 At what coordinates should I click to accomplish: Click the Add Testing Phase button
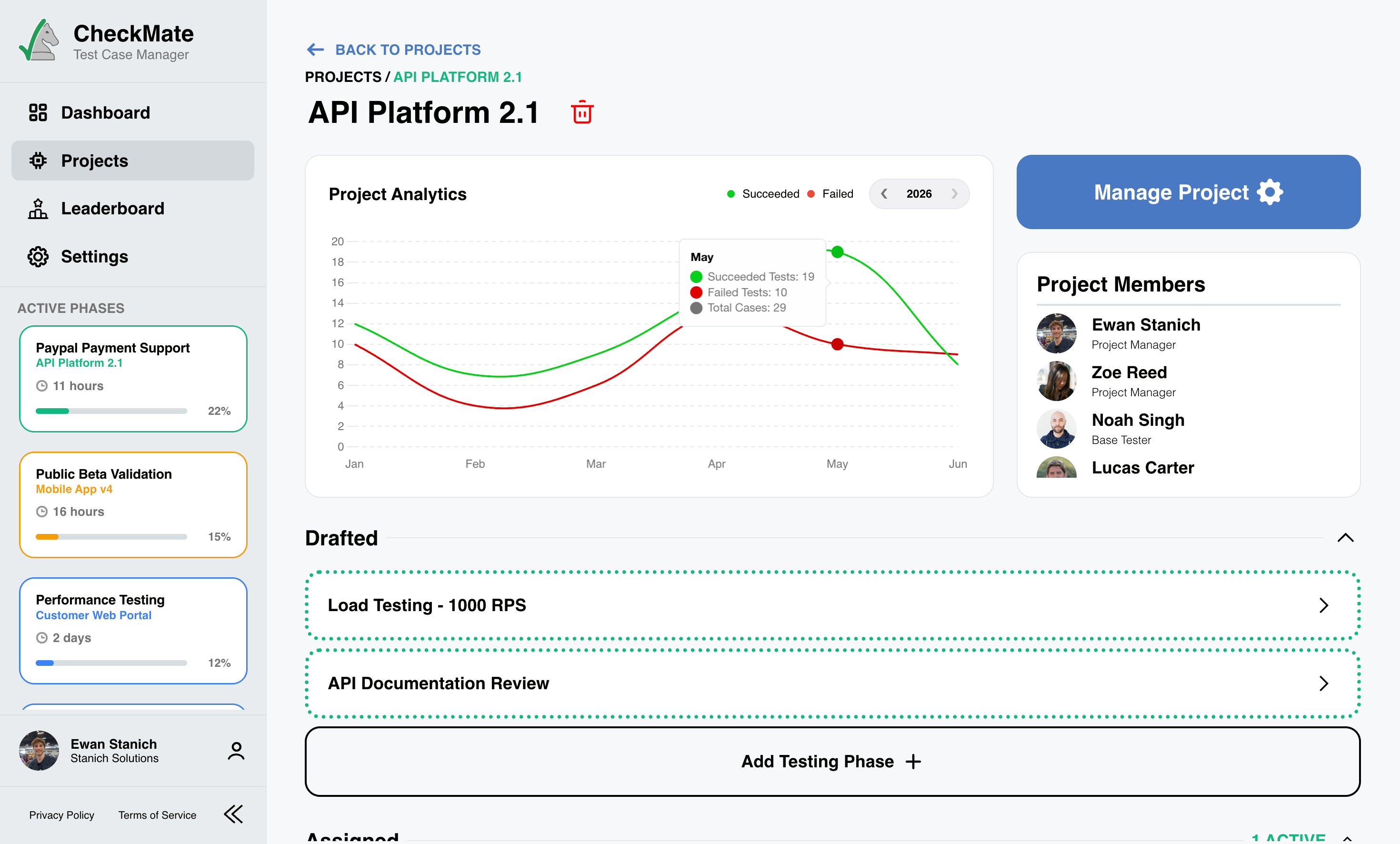click(x=832, y=762)
